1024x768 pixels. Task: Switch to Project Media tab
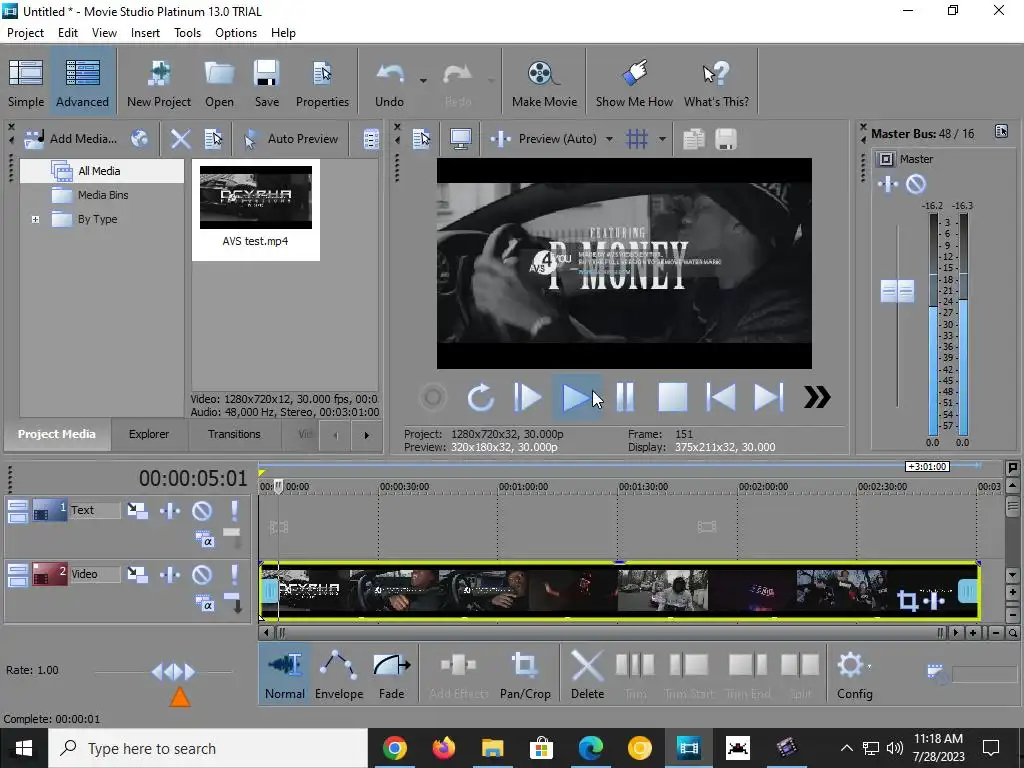[x=57, y=434]
